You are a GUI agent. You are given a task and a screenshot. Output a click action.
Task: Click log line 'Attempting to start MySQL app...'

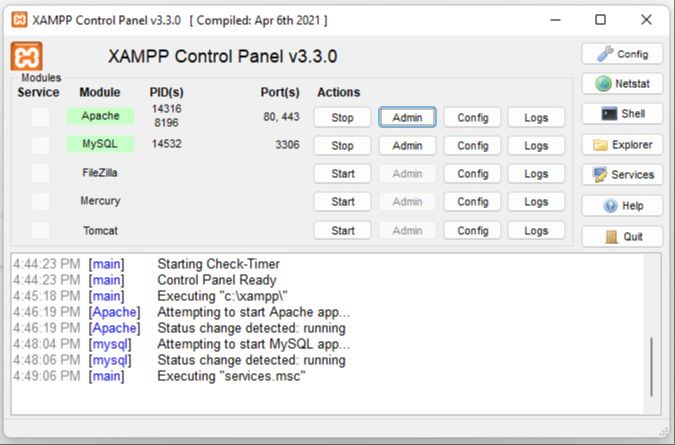coord(254,344)
